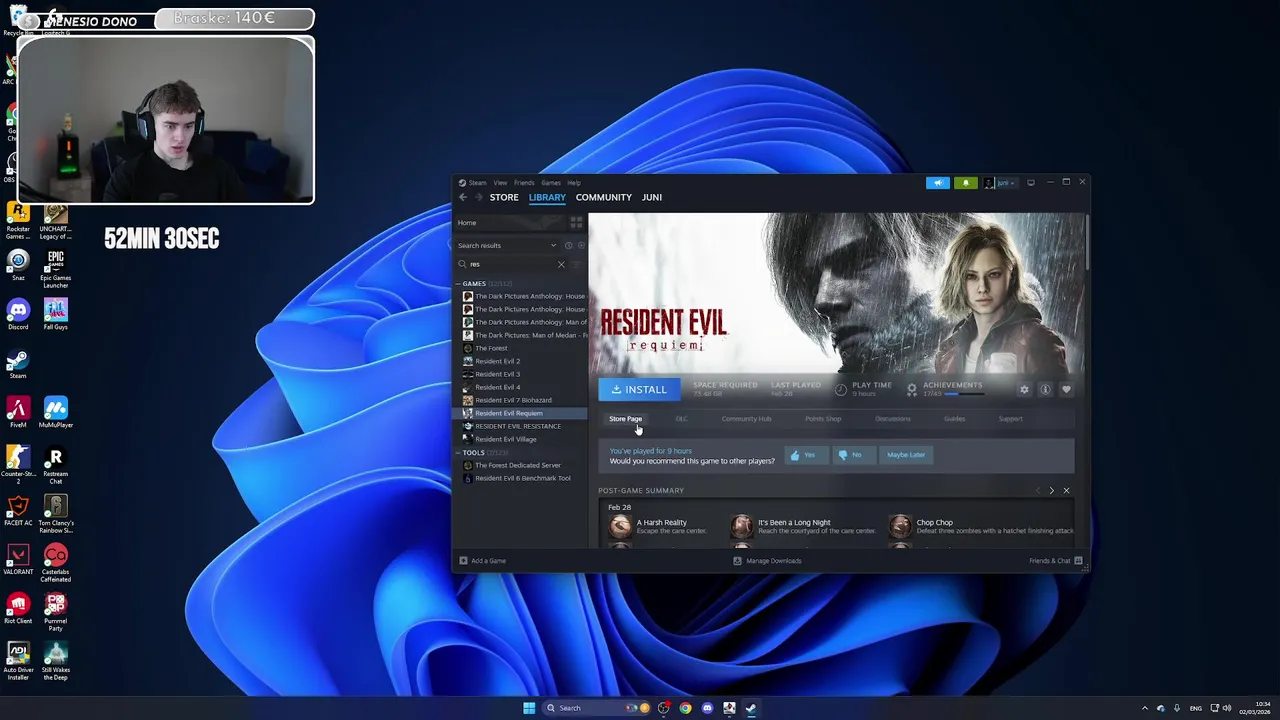1280x720 pixels.
Task: Sort library by recent activity clock icon
Action: pyautogui.click(x=568, y=246)
